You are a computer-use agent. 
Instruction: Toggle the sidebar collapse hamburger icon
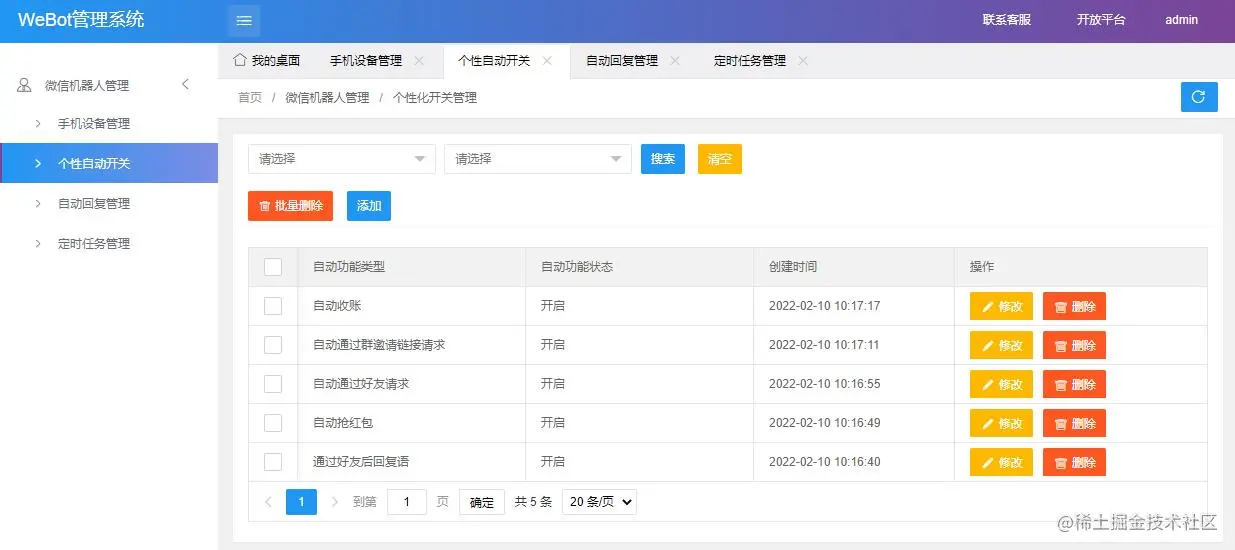[244, 20]
